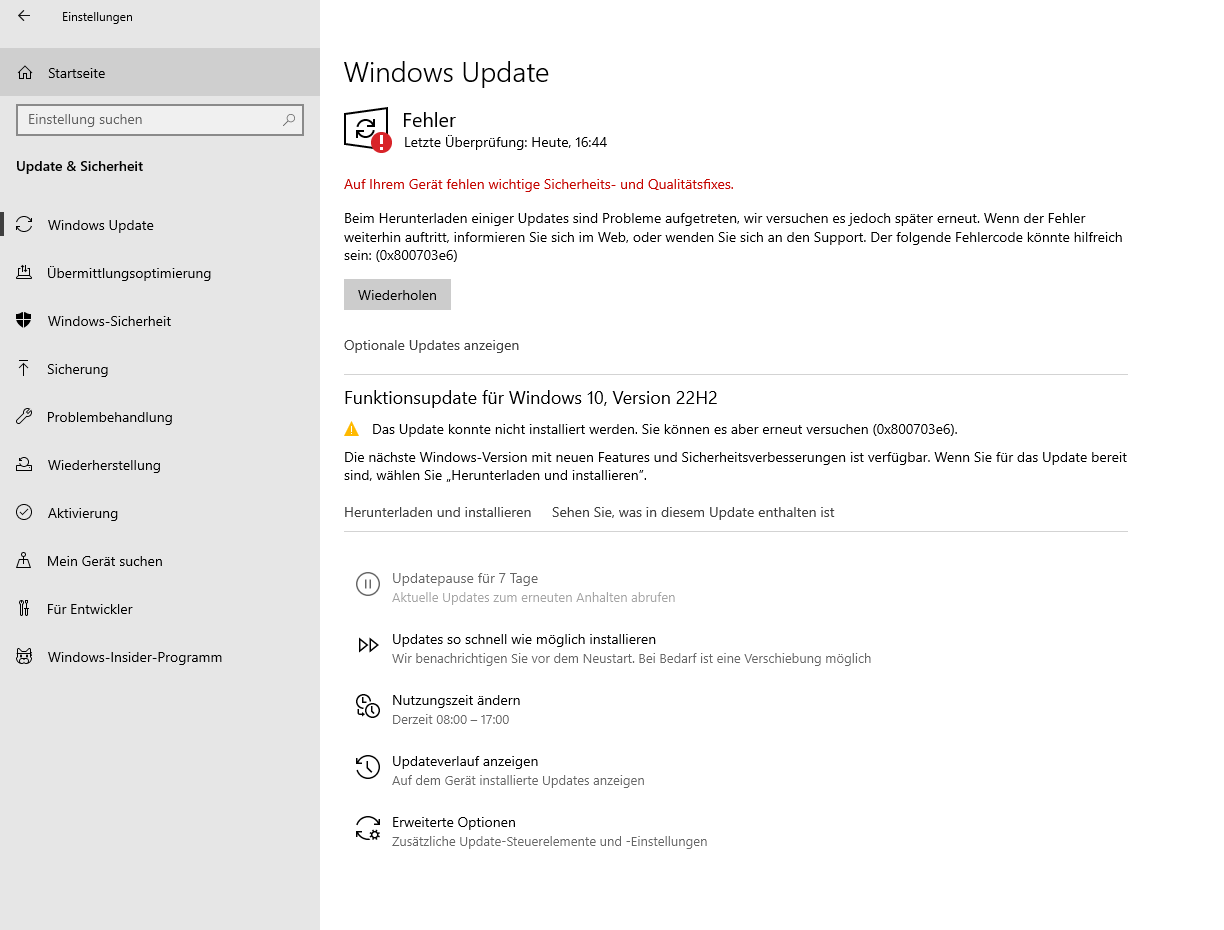The image size is (1224, 930).
Task: Click the red missing security fixes warning
Action: coord(539,184)
